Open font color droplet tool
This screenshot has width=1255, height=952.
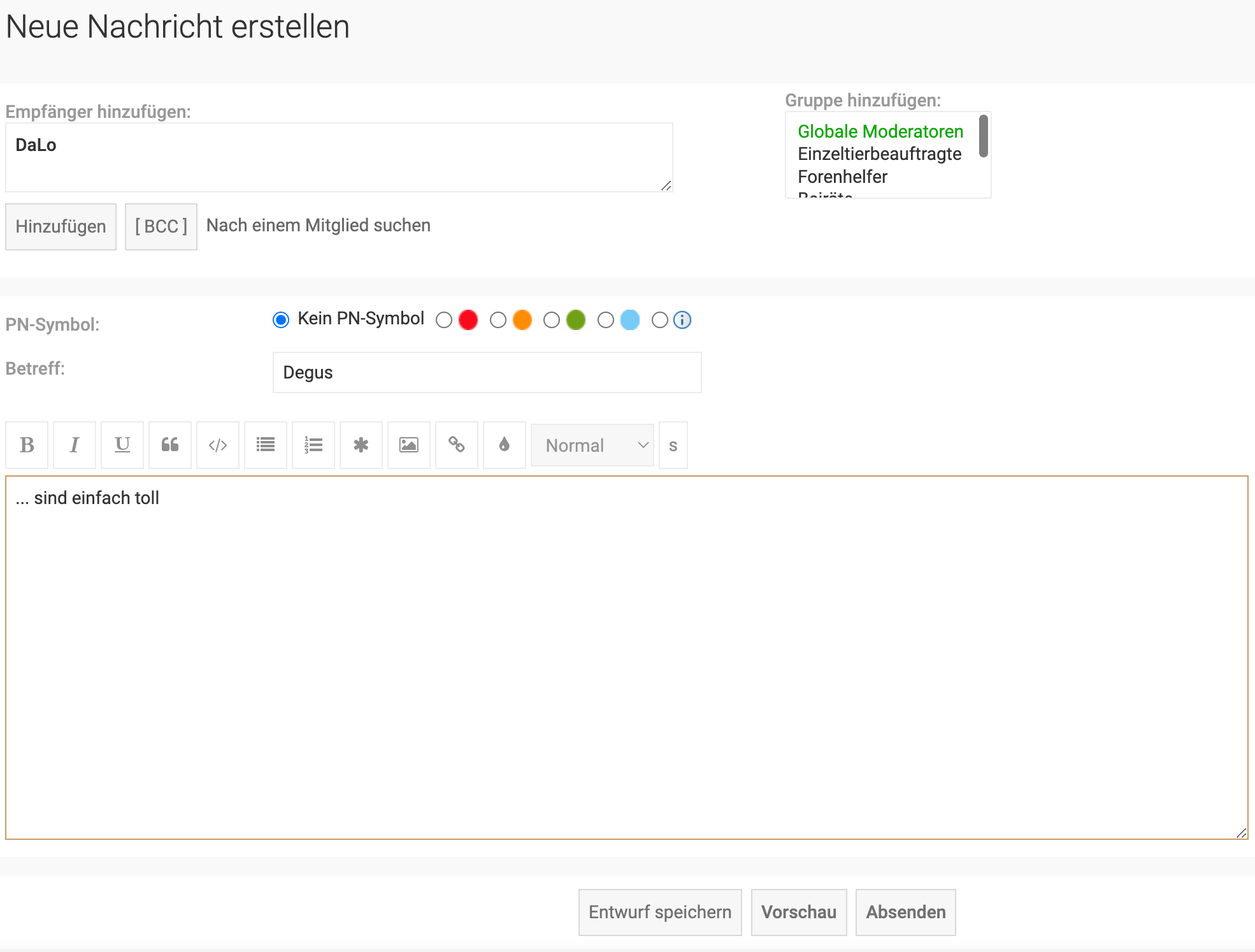click(x=505, y=445)
